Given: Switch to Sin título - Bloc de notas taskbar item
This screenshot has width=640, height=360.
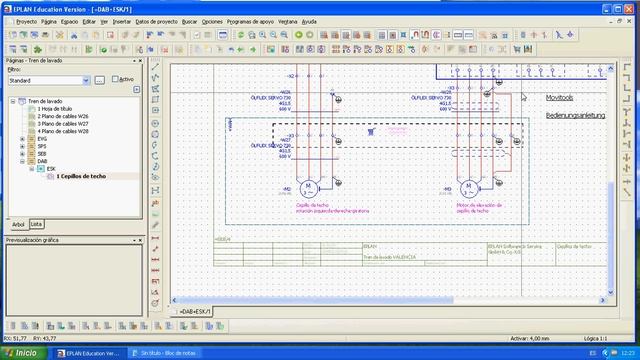Looking at the screenshot, I should coord(164,353).
